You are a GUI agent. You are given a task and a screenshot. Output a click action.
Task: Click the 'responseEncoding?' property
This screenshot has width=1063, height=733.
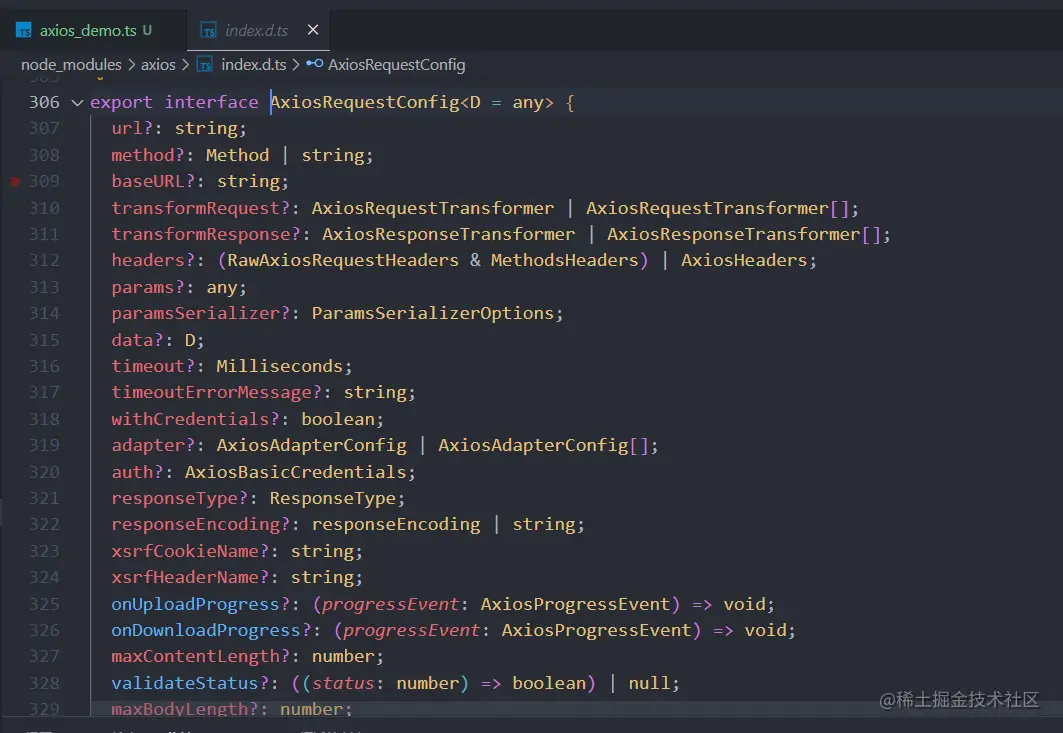click(201, 524)
